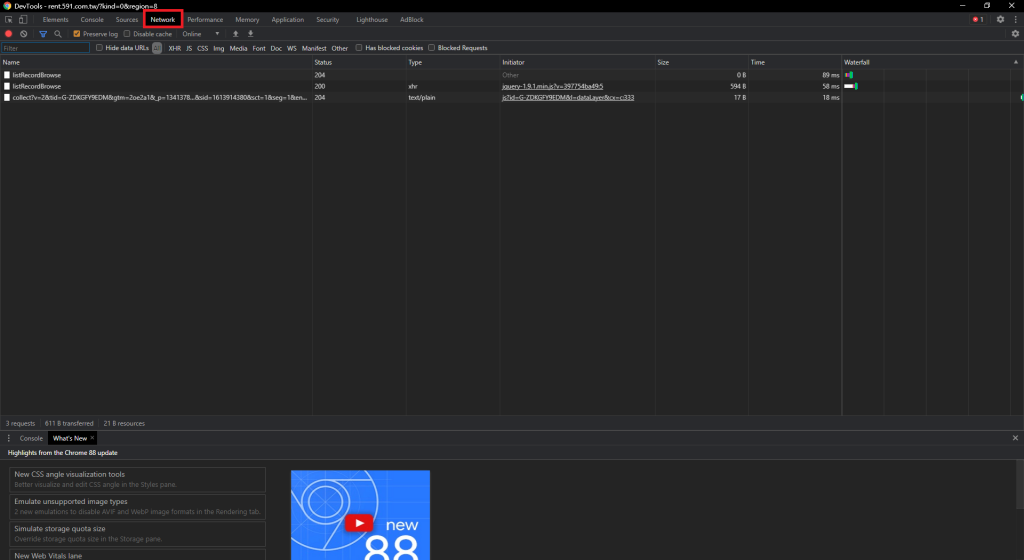Open the Performance tab

205,20
